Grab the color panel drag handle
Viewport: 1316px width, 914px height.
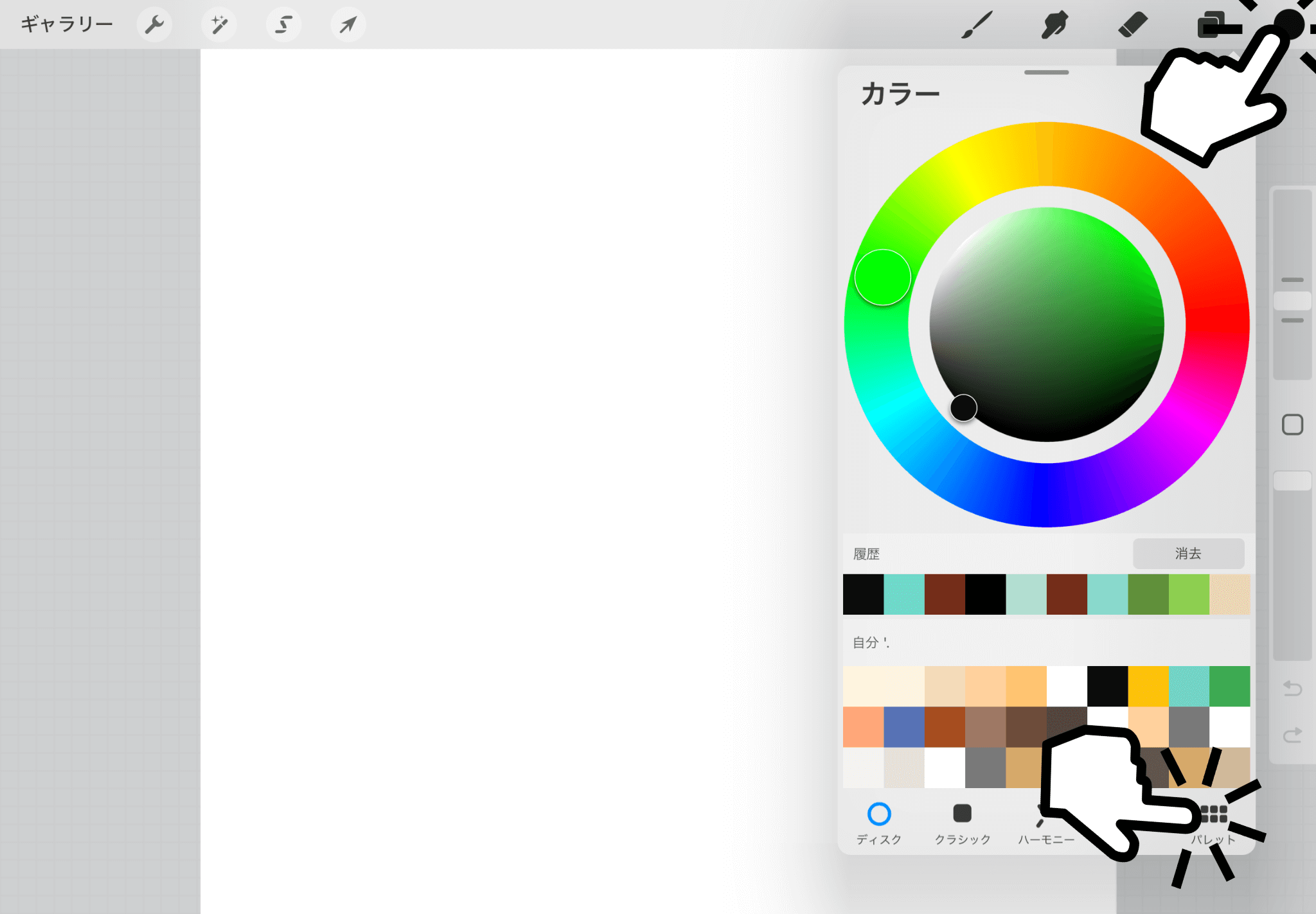pos(1046,73)
